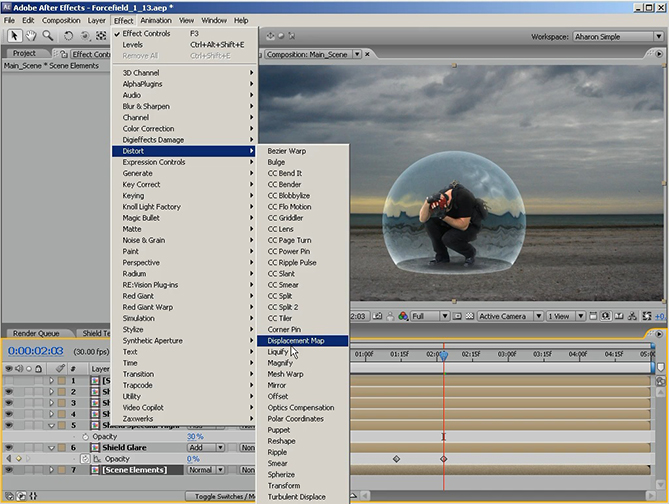669x504 pixels.
Task: Click Shield Glare opacity value 0%
Action: pyautogui.click(x=193, y=459)
